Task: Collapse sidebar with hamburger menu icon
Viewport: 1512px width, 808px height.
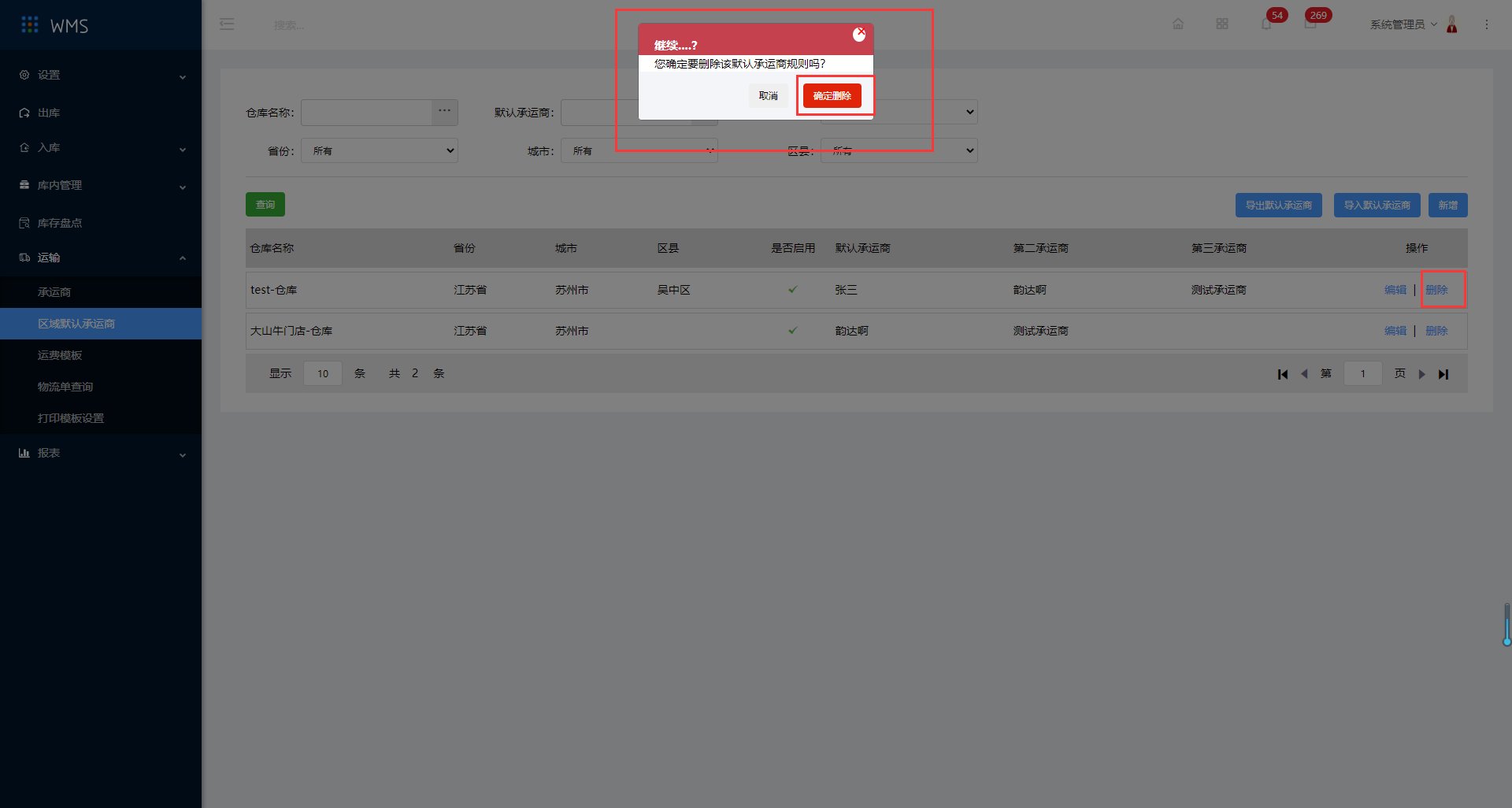Action: point(227,24)
